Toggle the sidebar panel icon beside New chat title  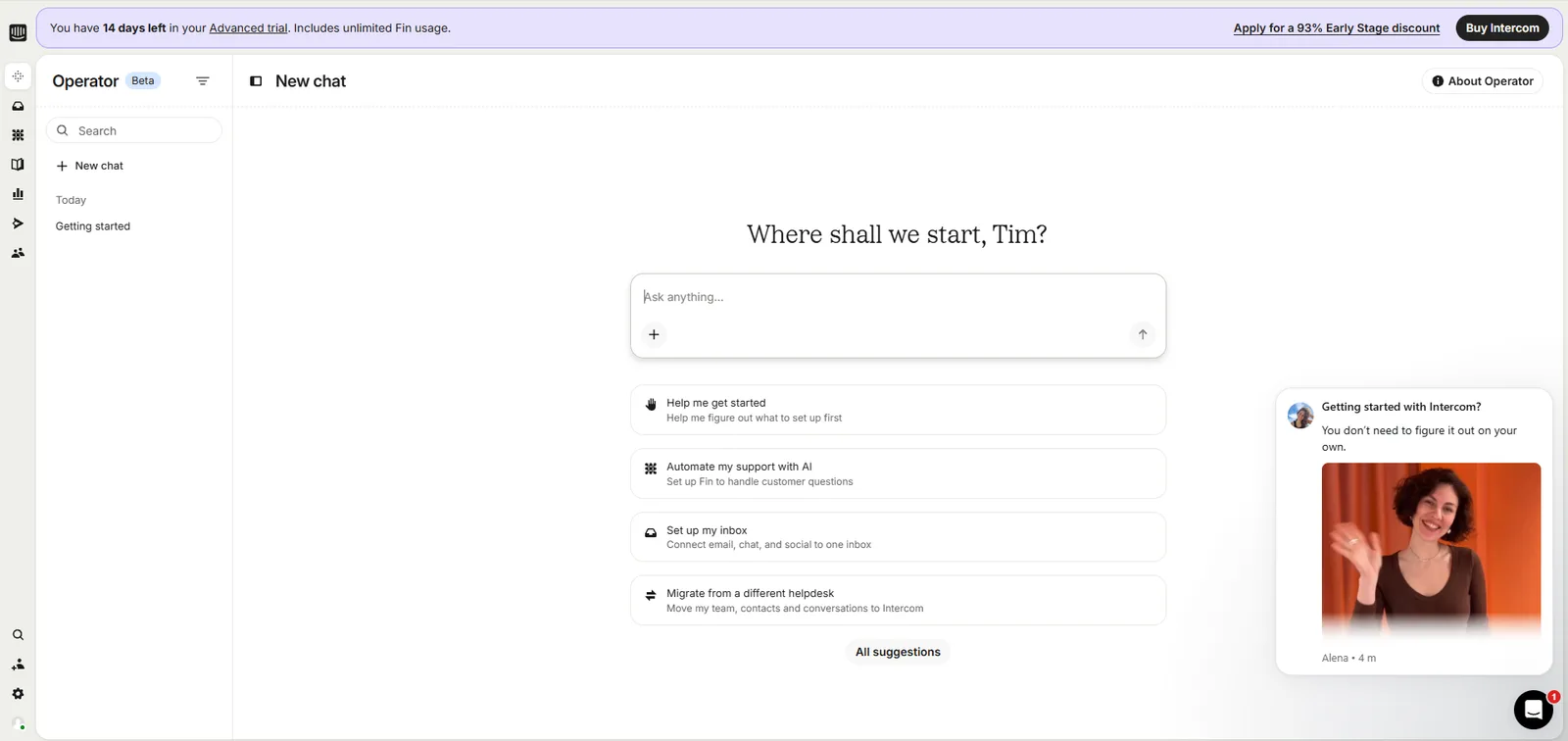coord(256,81)
